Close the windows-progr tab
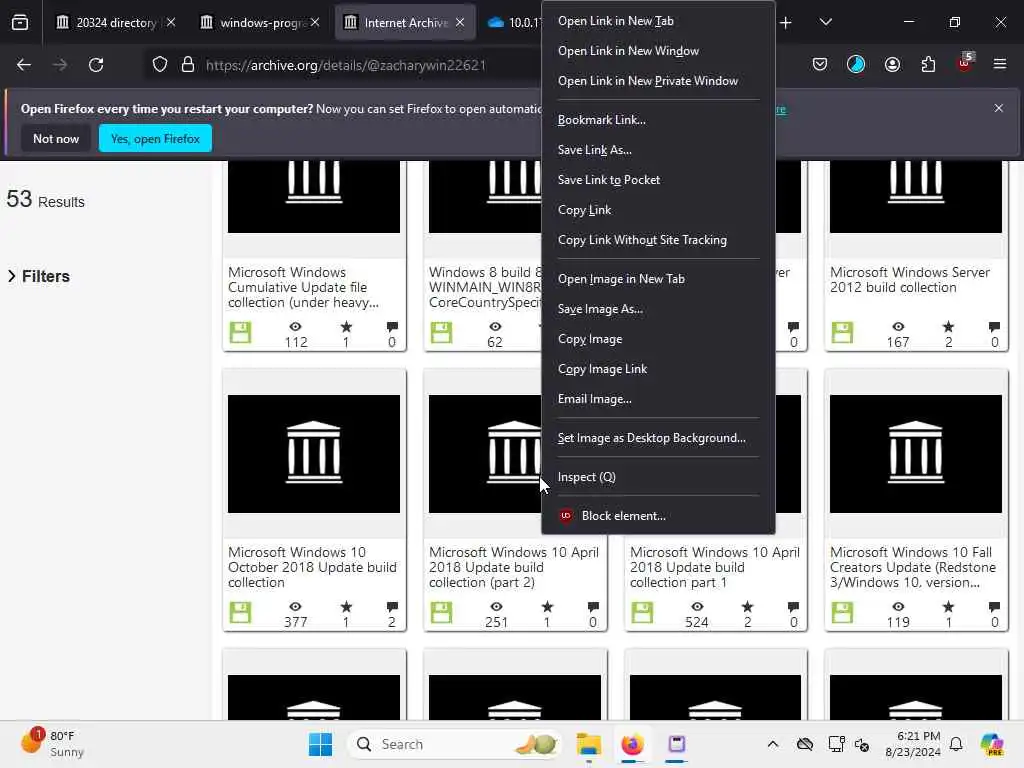The width and height of the screenshot is (1024, 768). click(x=315, y=22)
